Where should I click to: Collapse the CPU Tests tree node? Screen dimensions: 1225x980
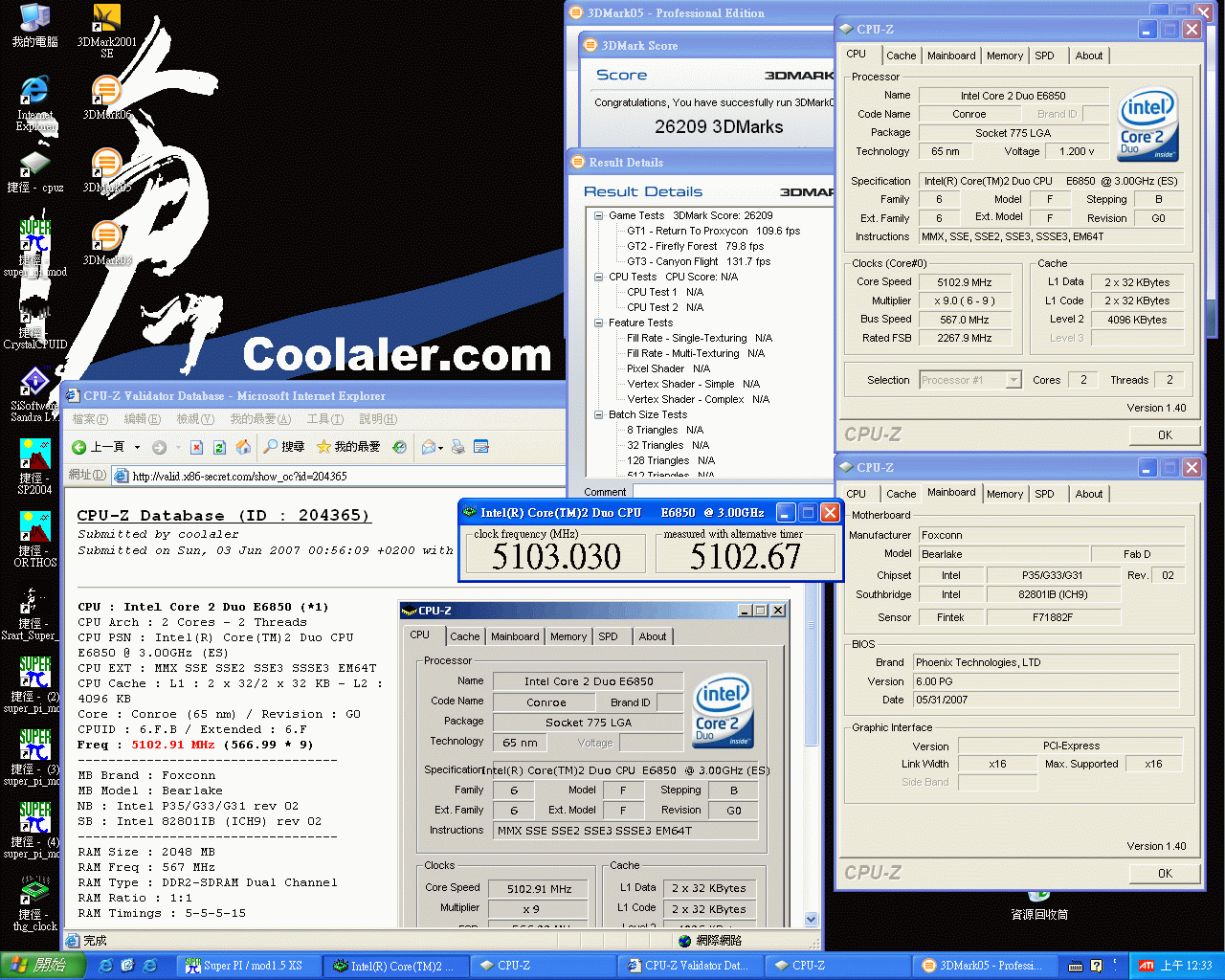[x=599, y=277]
